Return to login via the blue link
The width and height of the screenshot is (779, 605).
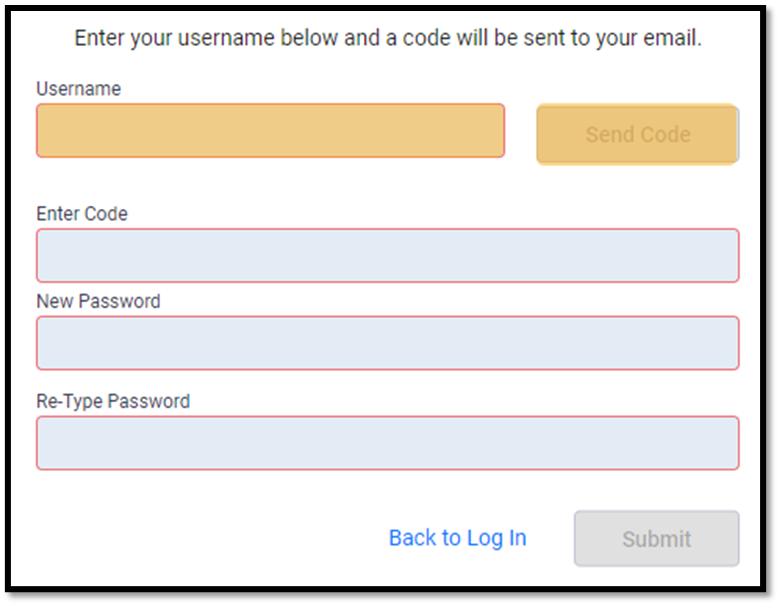[x=457, y=538]
